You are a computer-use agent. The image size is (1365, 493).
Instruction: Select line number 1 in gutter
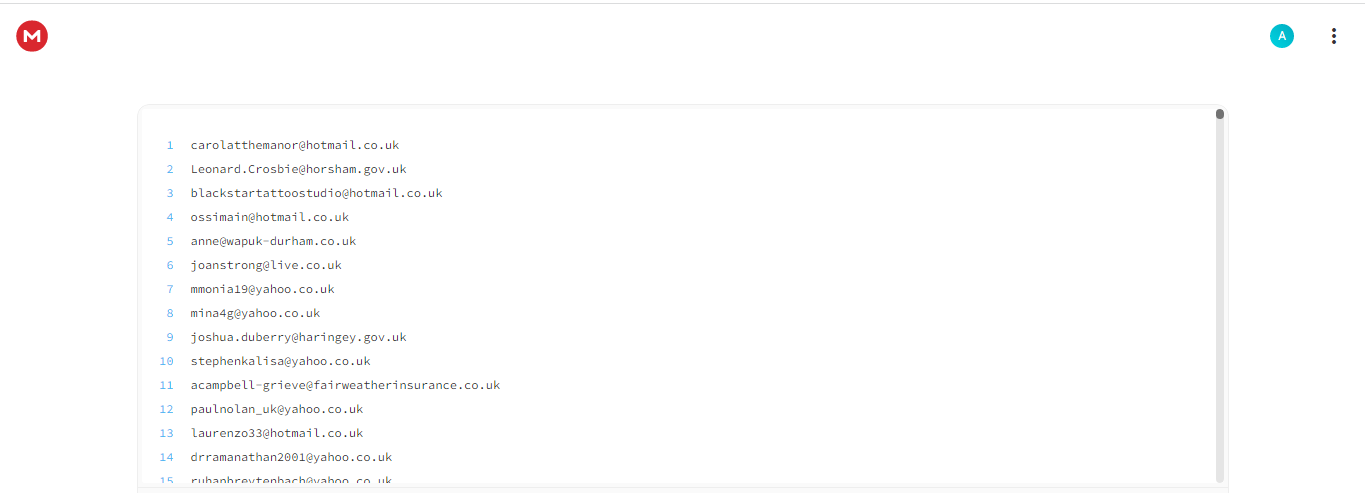tap(170, 145)
